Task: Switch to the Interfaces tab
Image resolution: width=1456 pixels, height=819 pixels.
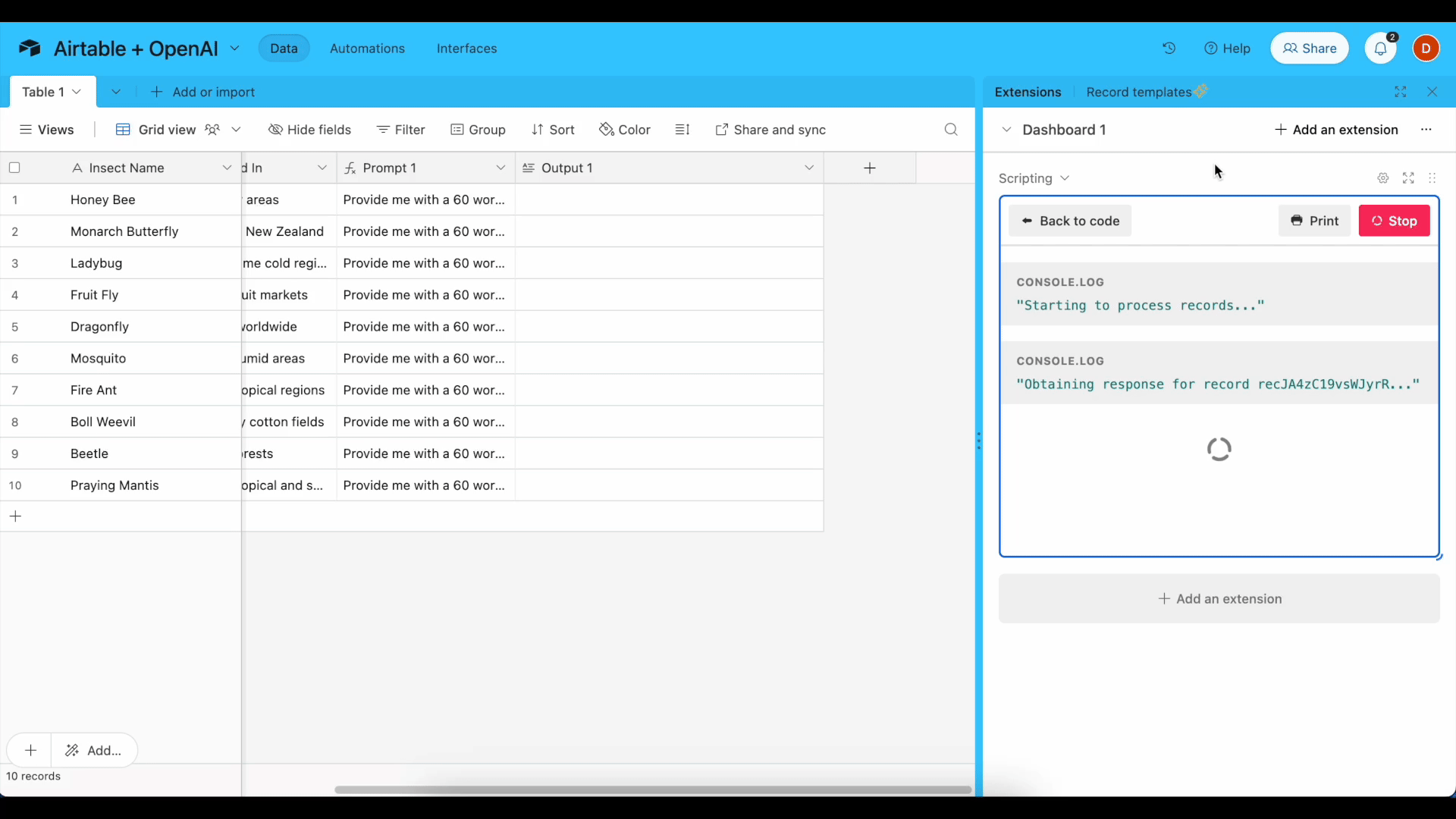Action: 467,49
